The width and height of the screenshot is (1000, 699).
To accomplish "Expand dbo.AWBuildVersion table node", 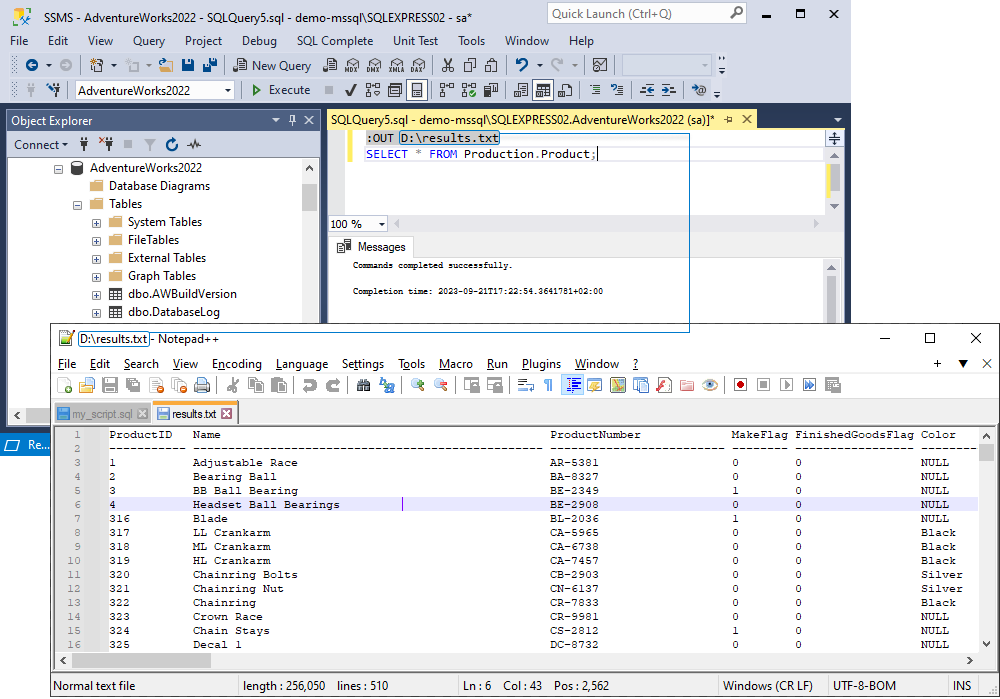I will point(96,295).
